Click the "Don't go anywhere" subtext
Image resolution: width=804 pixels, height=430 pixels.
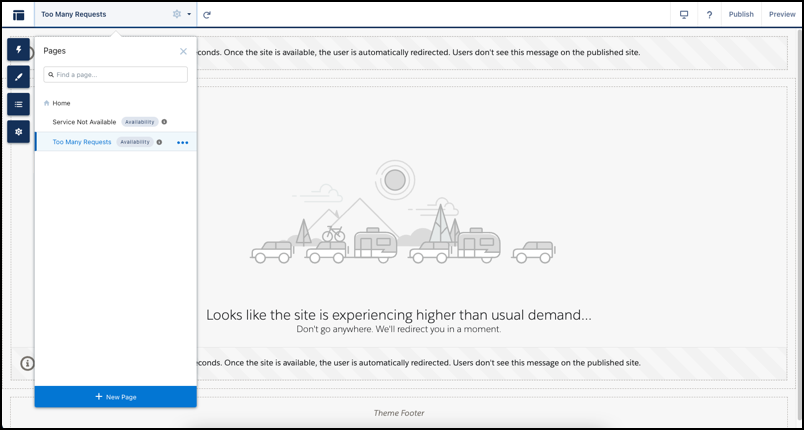[x=399, y=329]
